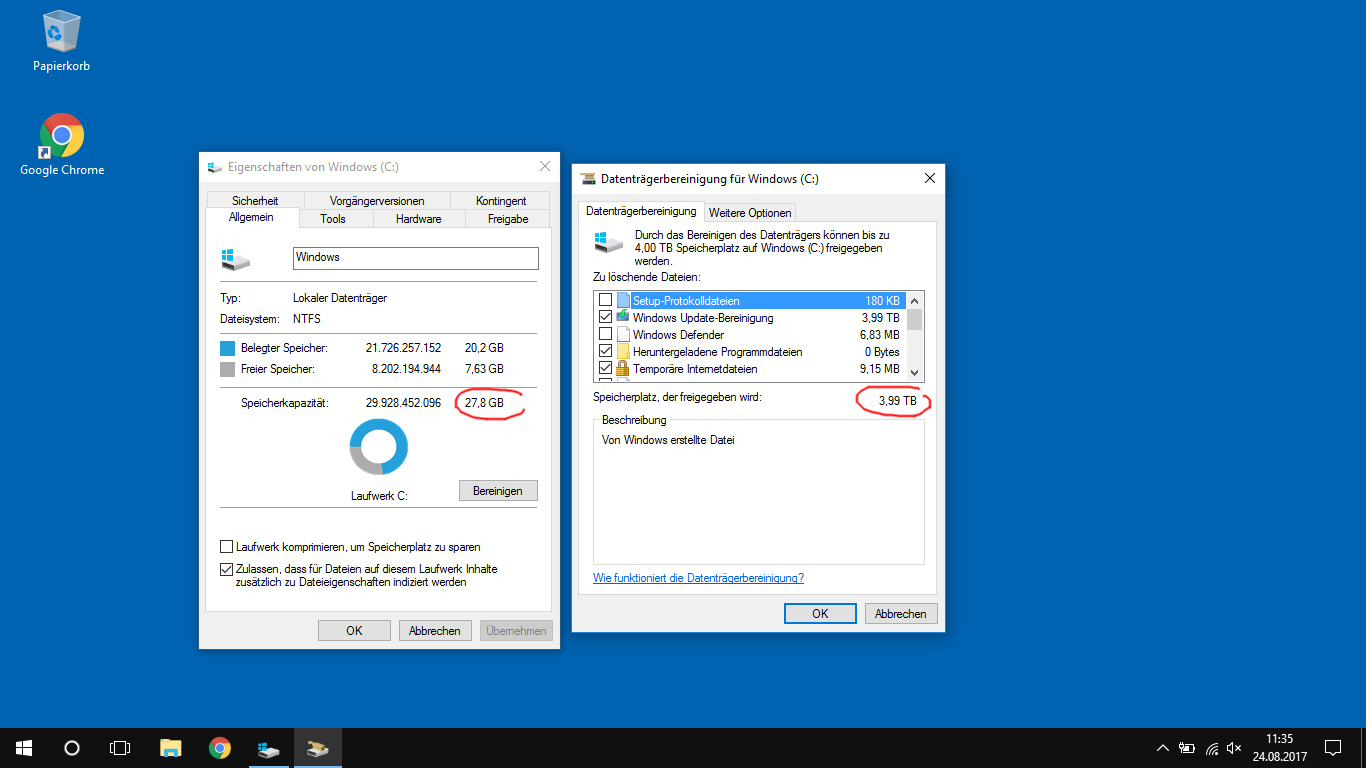Click the Windows Update-Bereinigung icon

coord(624,318)
